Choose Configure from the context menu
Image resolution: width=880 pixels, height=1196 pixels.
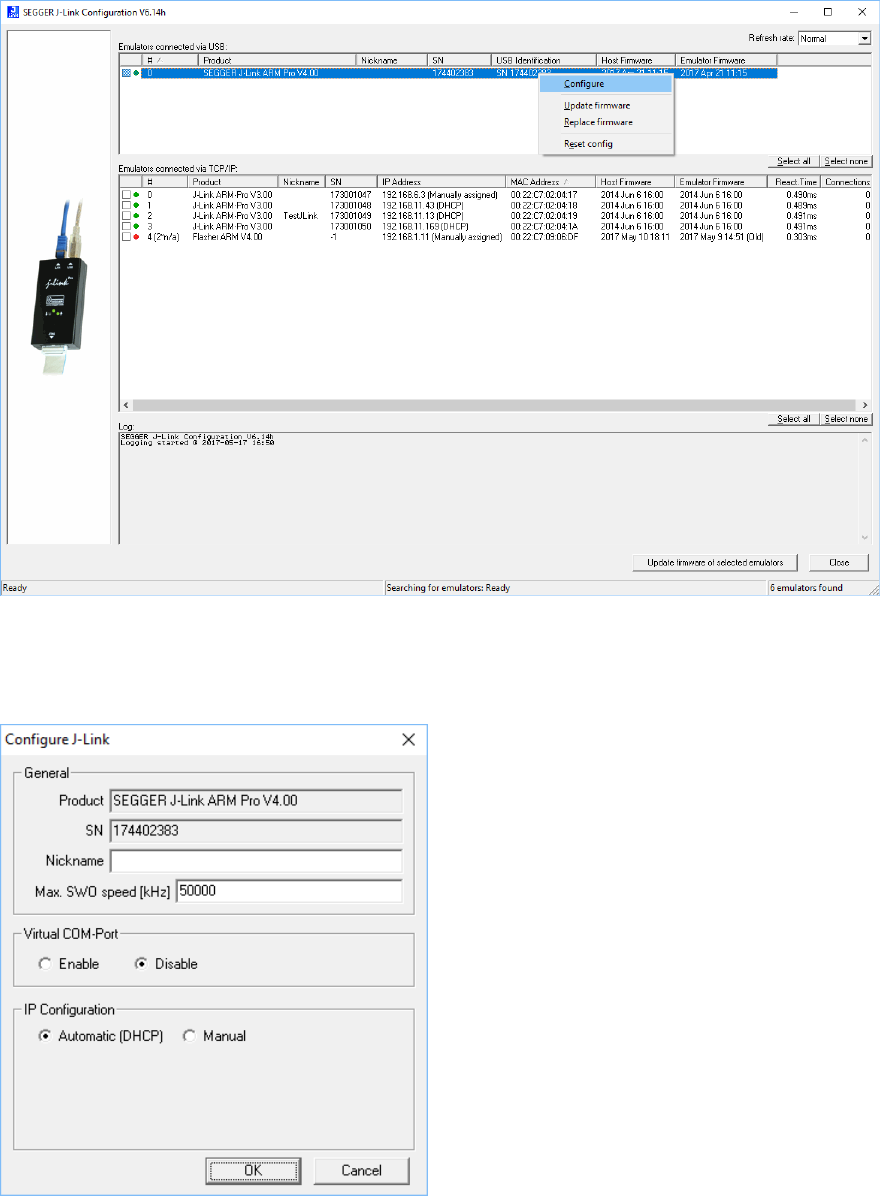pos(584,84)
